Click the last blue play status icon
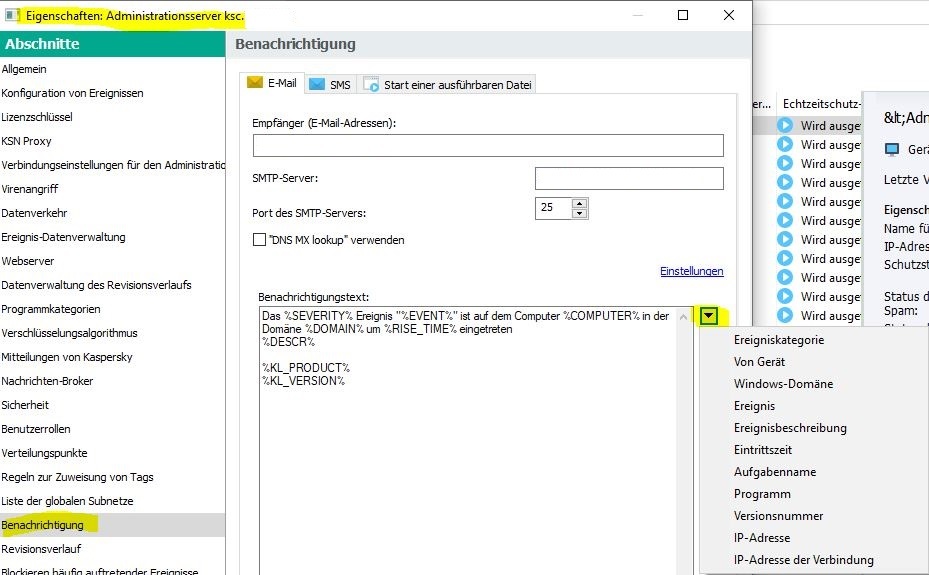This screenshot has height=575, width=929. (x=785, y=316)
